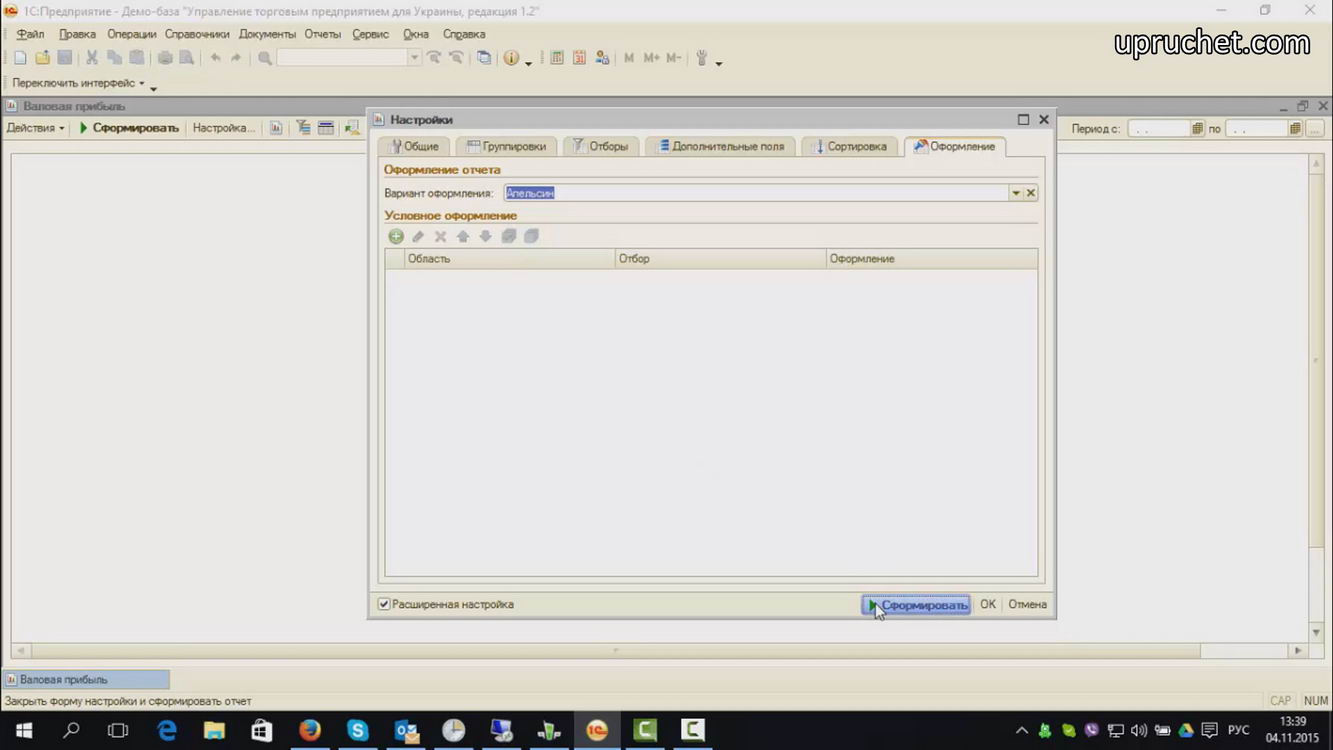Click the chart icon next to Настройка
The width and height of the screenshot is (1333, 750).
tap(276, 128)
